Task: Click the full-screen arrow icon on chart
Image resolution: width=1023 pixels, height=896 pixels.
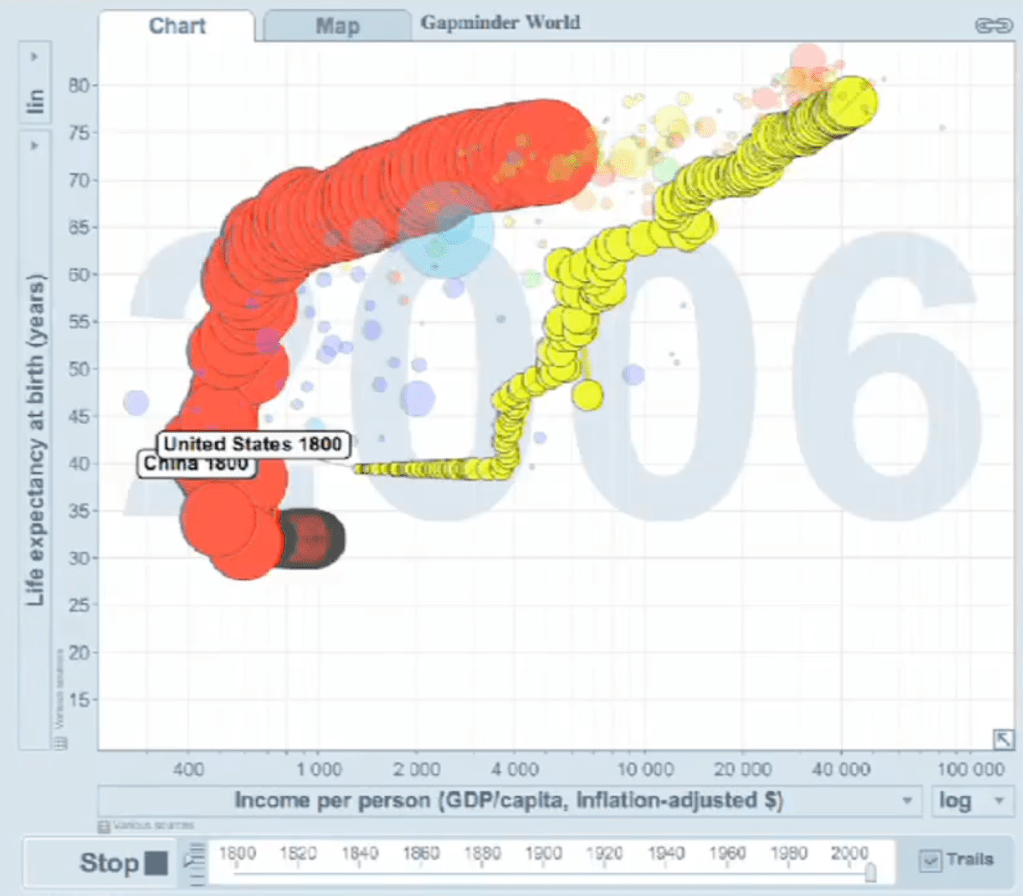Action: click(x=1002, y=739)
